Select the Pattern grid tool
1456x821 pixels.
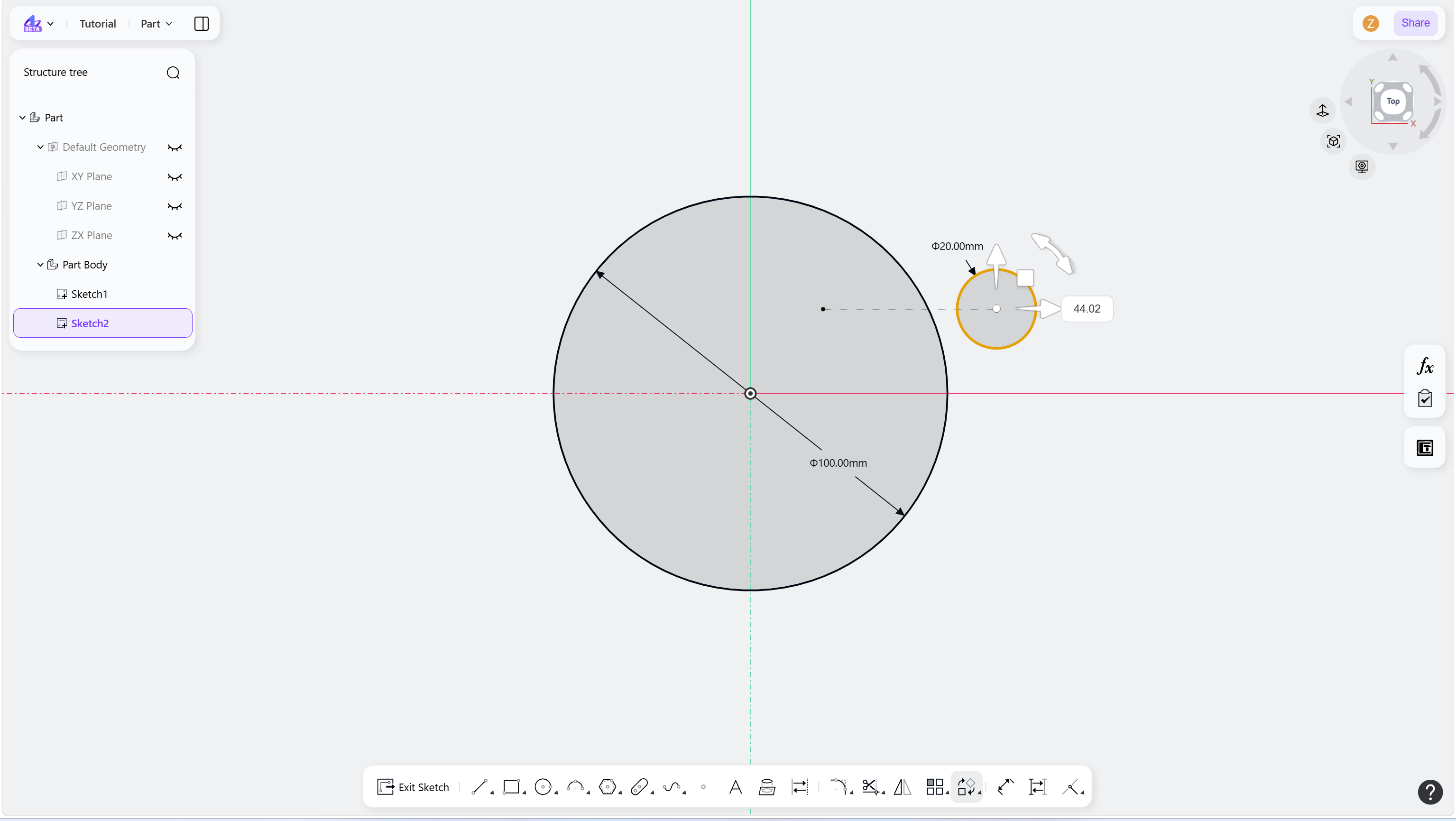[x=934, y=786]
